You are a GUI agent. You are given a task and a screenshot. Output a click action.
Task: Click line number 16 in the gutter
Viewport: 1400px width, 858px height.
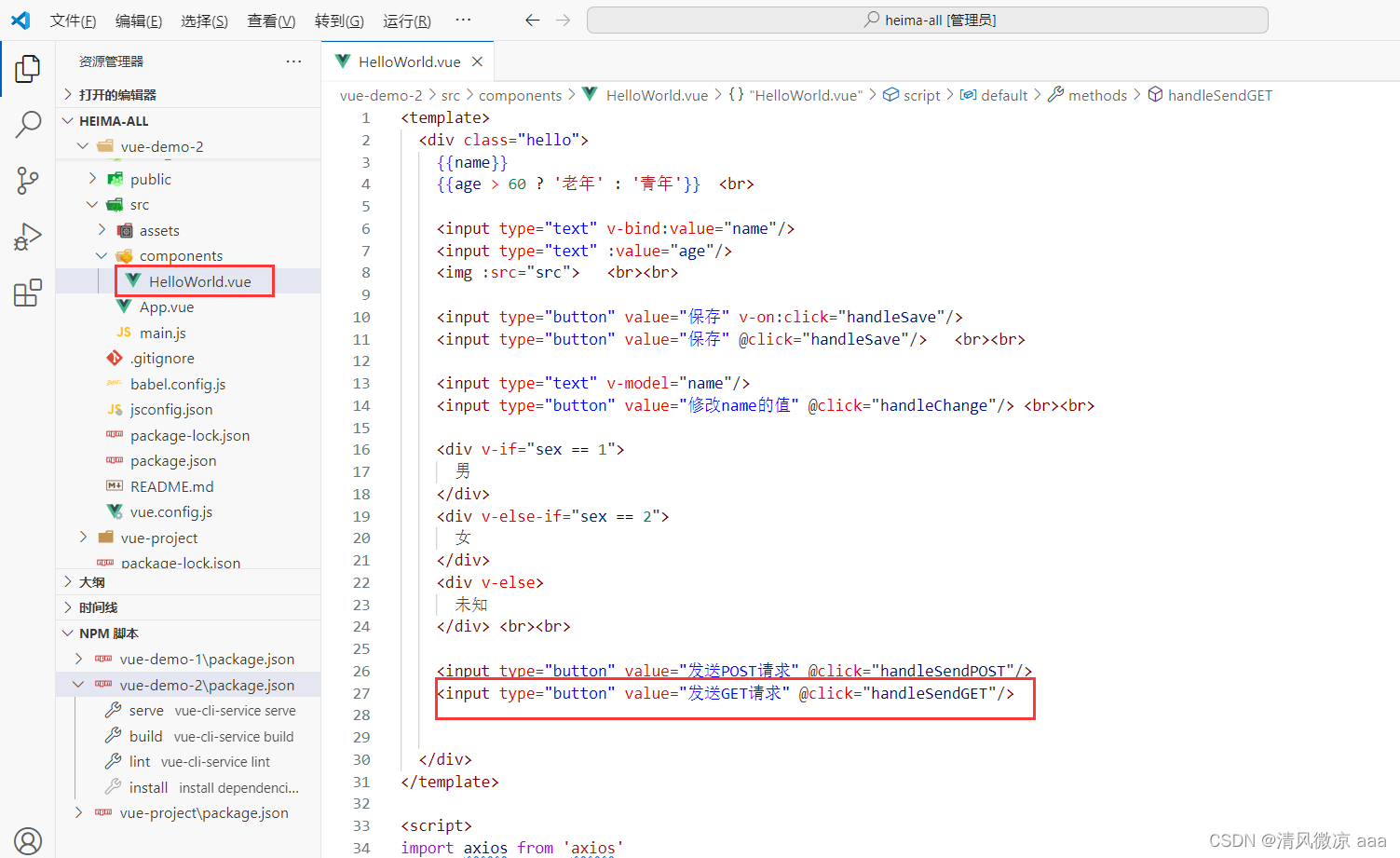click(x=361, y=449)
